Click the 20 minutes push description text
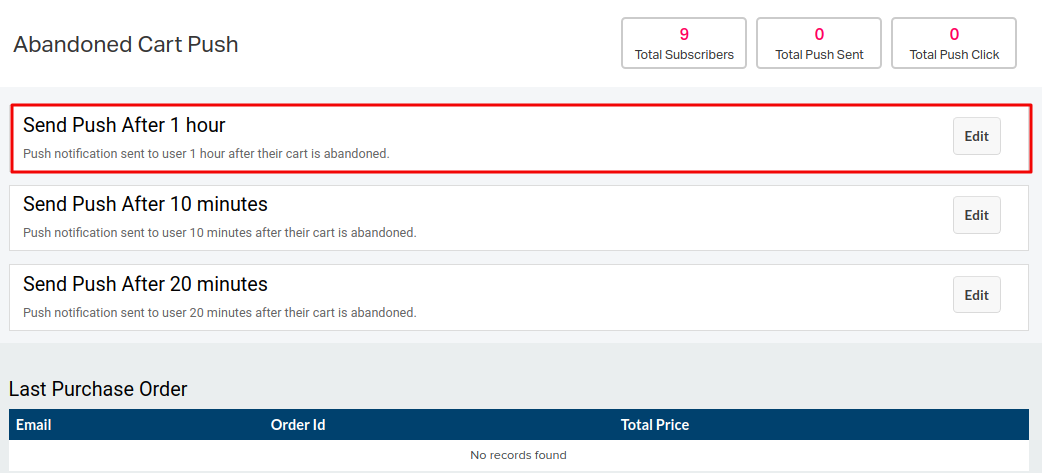The width and height of the screenshot is (1042, 473). (220, 312)
